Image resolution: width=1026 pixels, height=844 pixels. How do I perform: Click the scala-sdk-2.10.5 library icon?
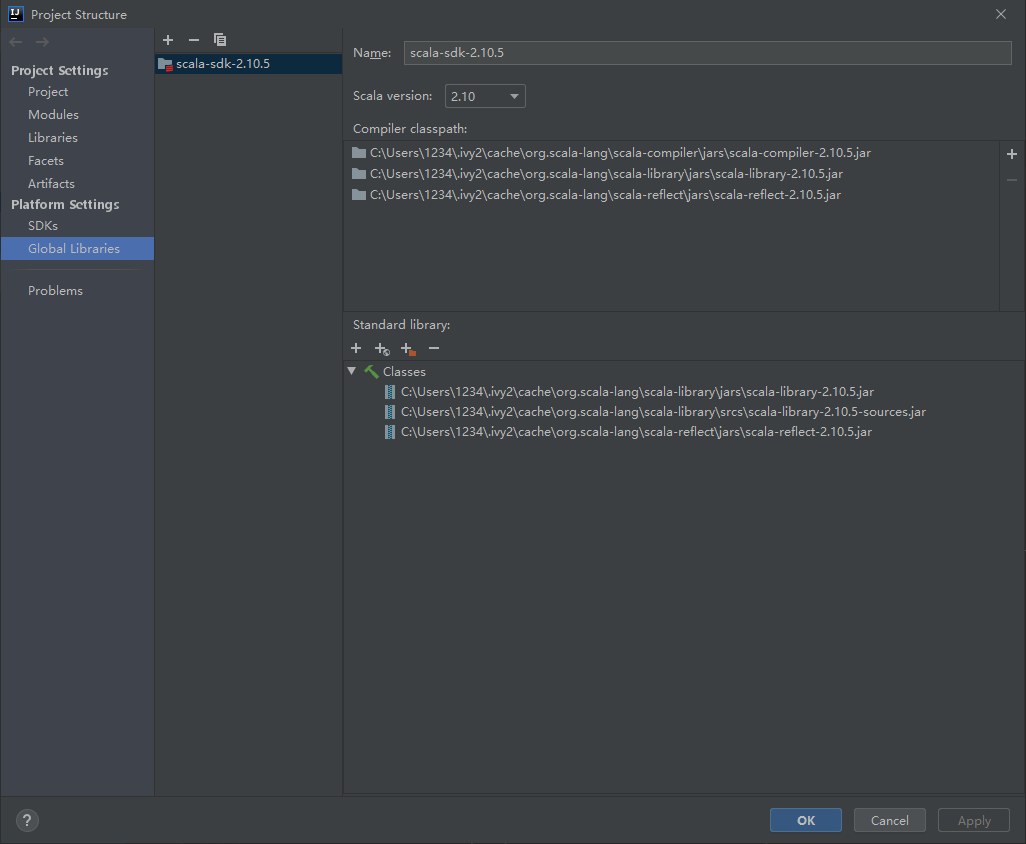(x=166, y=64)
